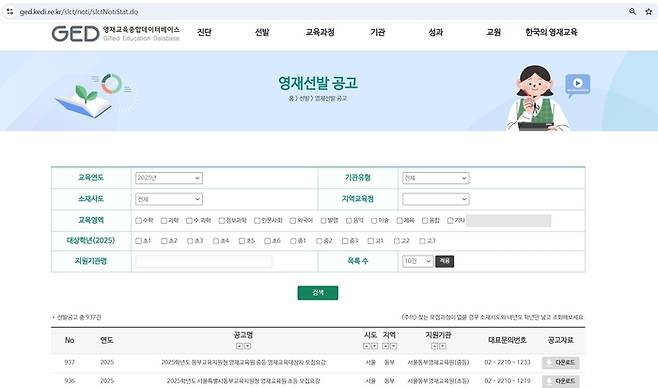Tick the 중1 target grade checkbox
658x388 pixels.
point(293,241)
